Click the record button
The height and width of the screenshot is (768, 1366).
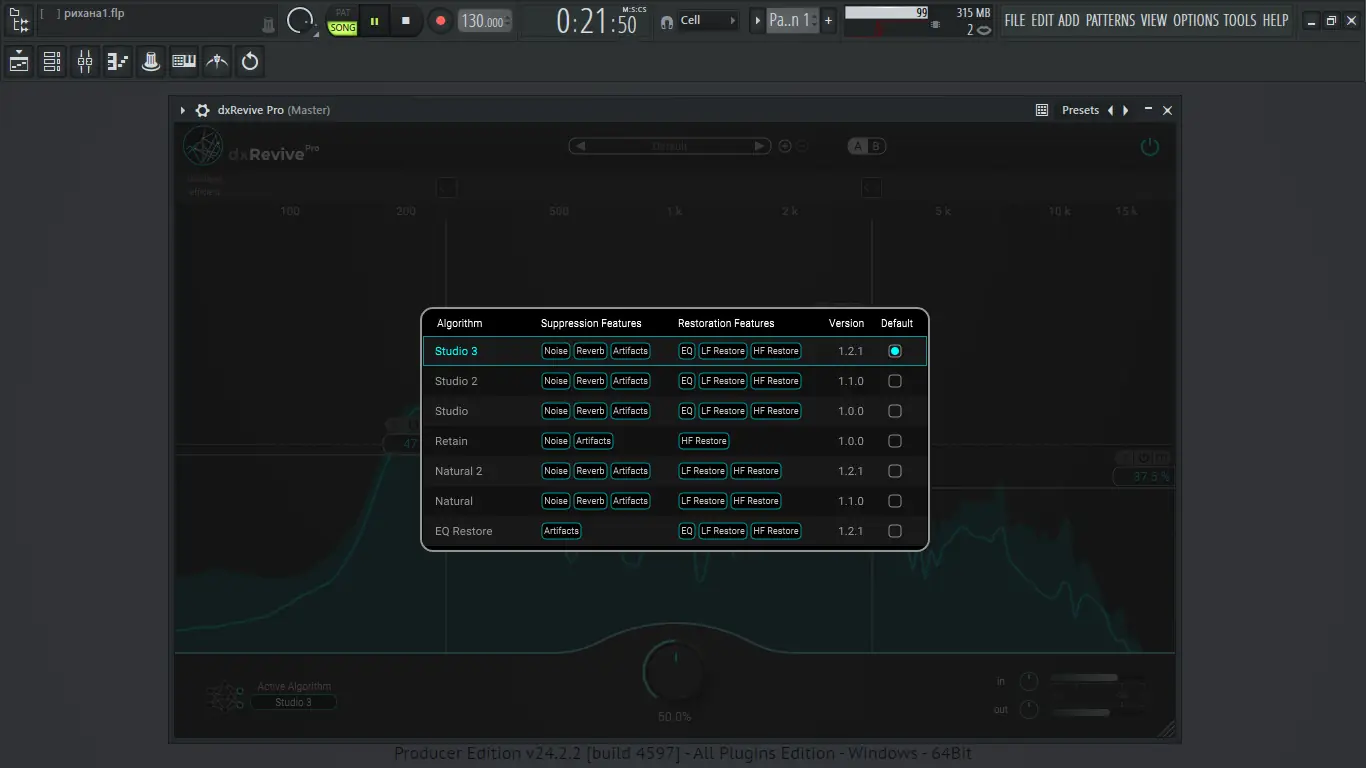(x=439, y=20)
